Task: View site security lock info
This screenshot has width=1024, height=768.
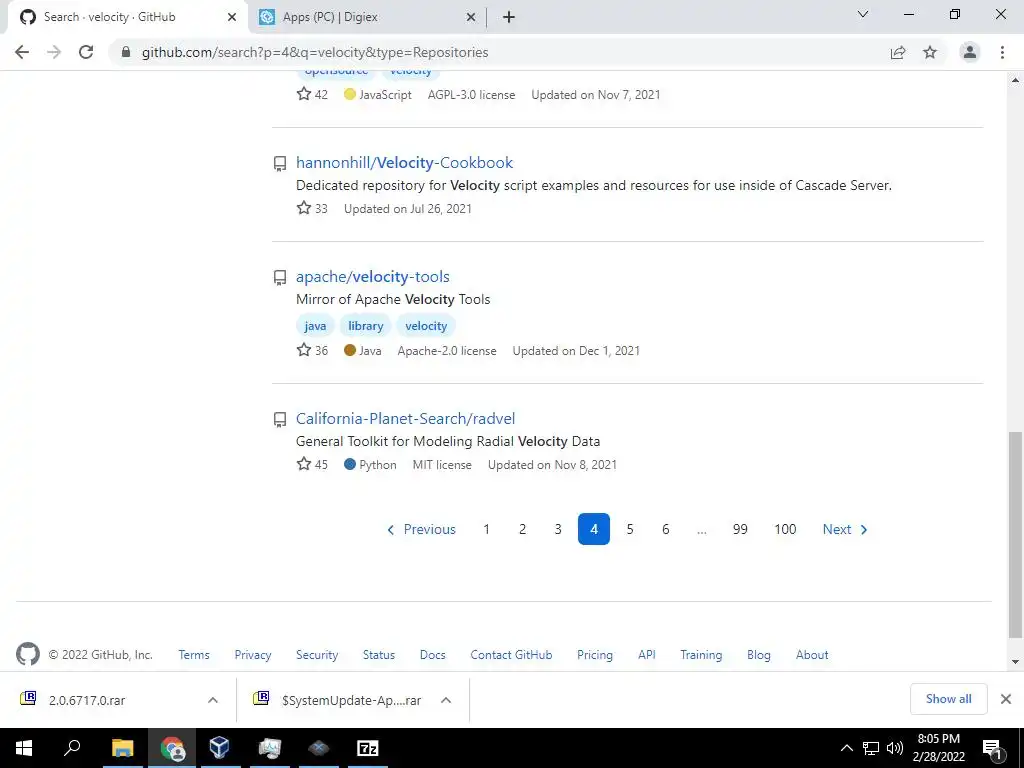Action: [126, 52]
